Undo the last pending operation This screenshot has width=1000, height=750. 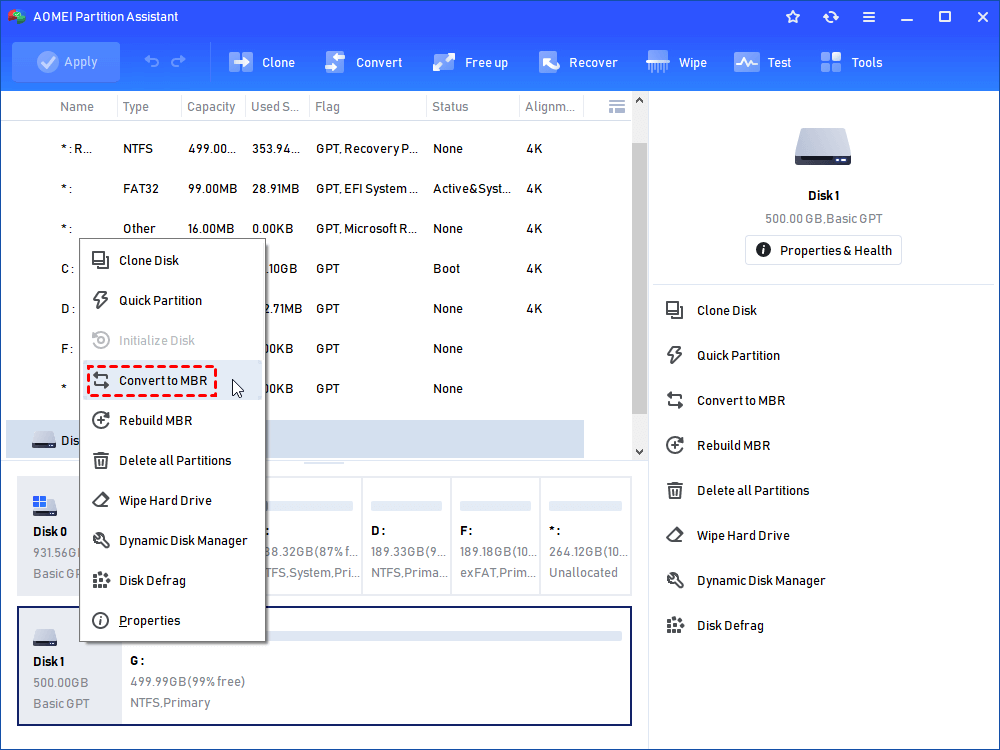click(152, 61)
